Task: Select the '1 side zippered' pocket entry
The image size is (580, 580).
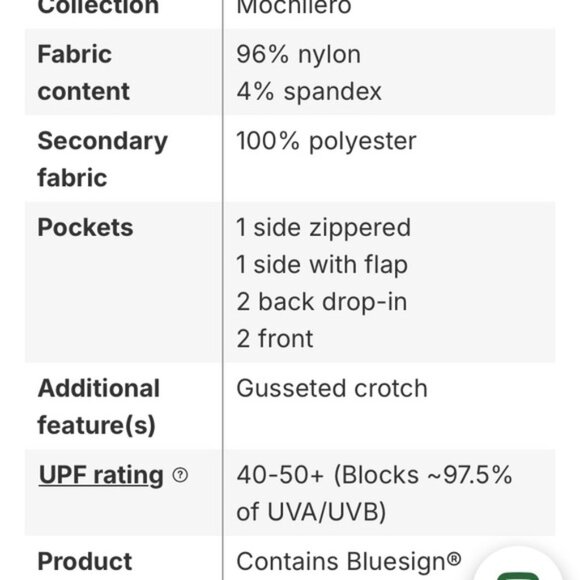Action: [x=324, y=227]
